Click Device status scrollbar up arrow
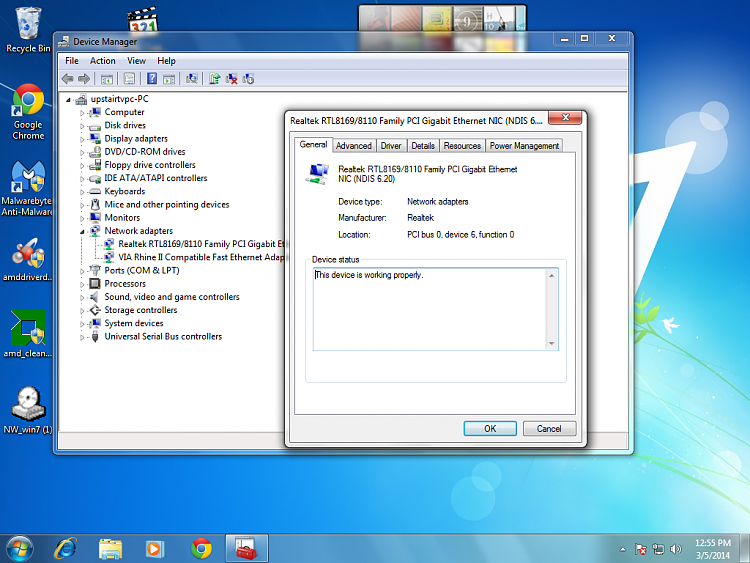The height and width of the screenshot is (563, 750). click(551, 276)
